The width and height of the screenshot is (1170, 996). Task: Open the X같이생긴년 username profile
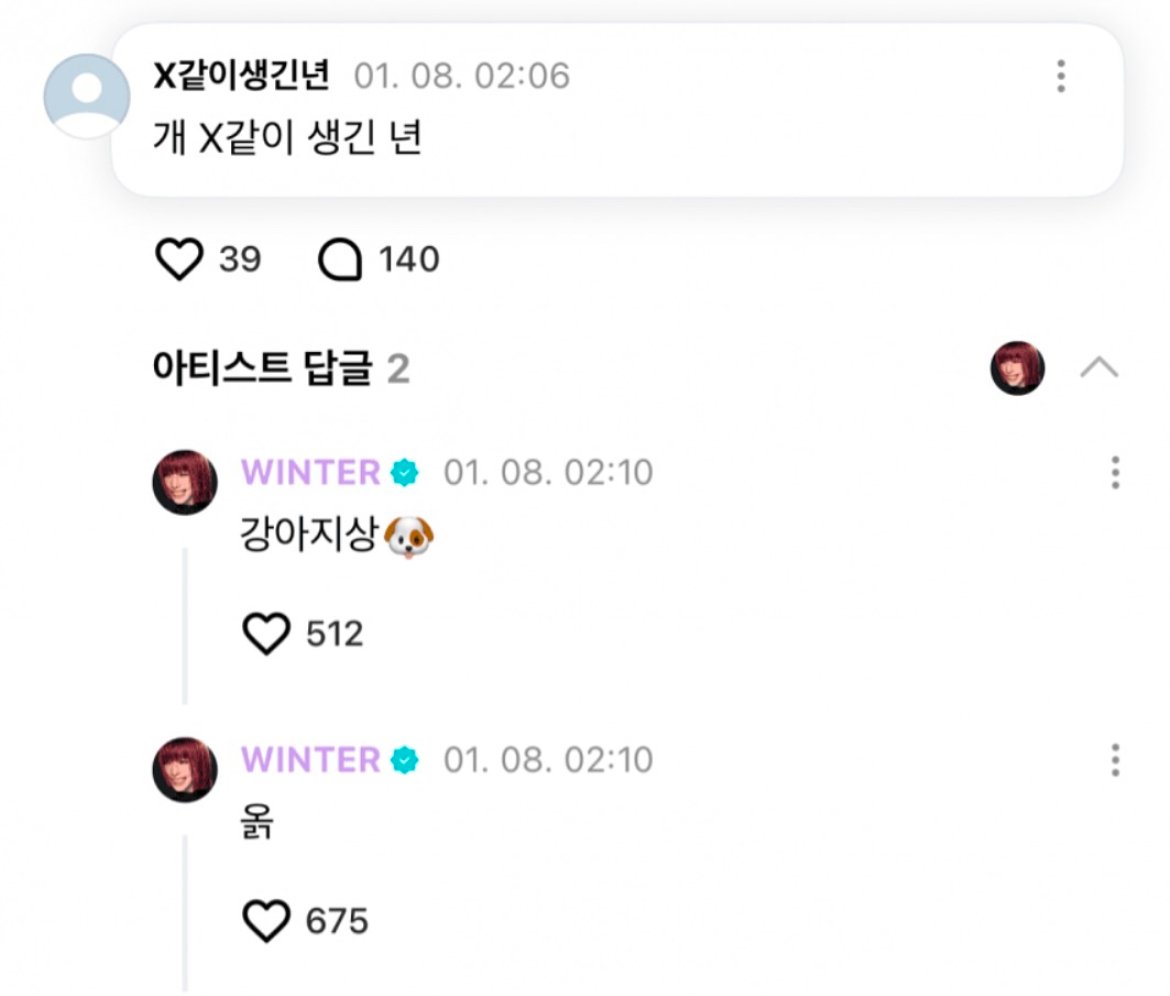coord(241,75)
